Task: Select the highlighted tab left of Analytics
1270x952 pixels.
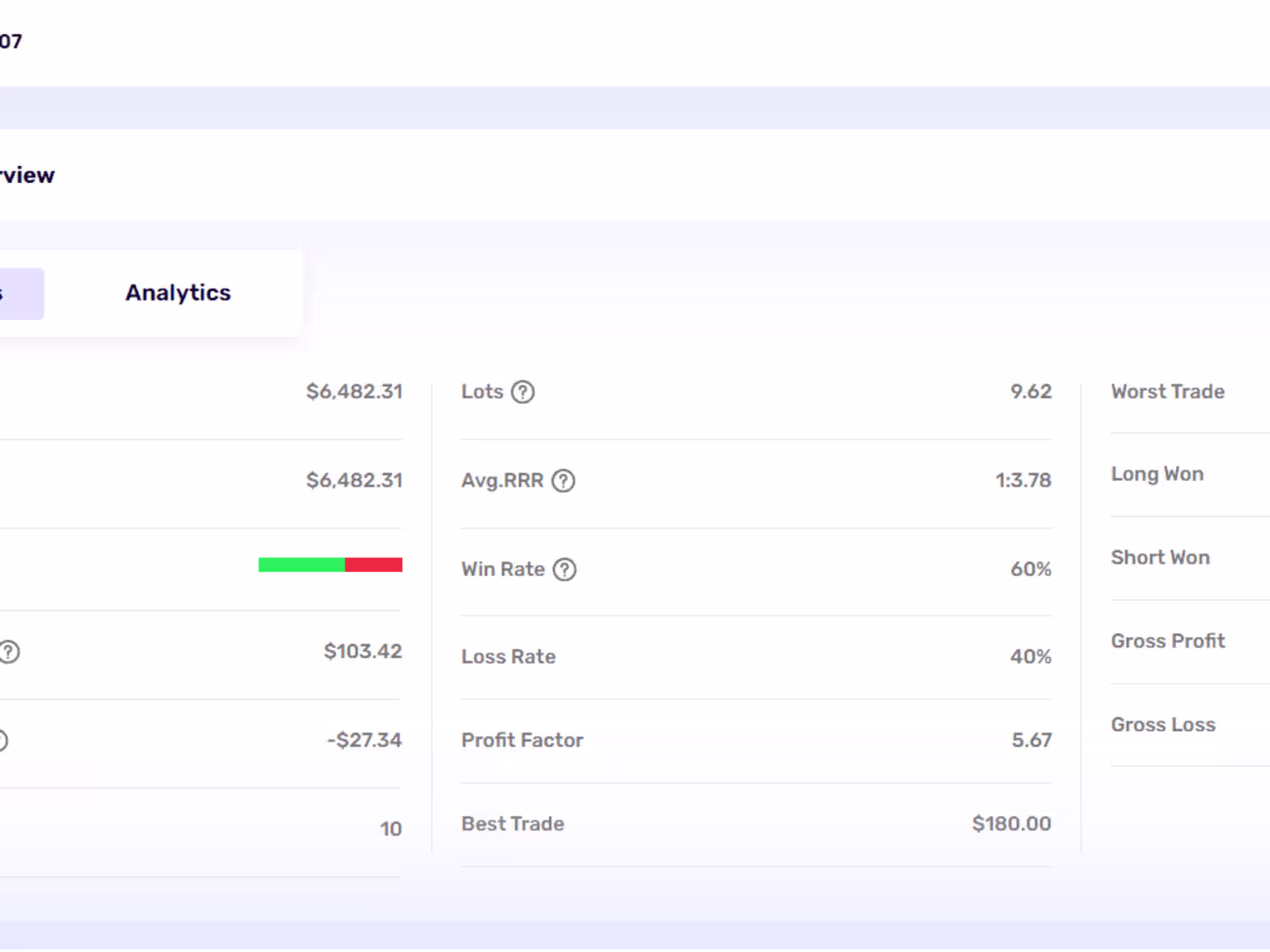Action: click(20, 294)
